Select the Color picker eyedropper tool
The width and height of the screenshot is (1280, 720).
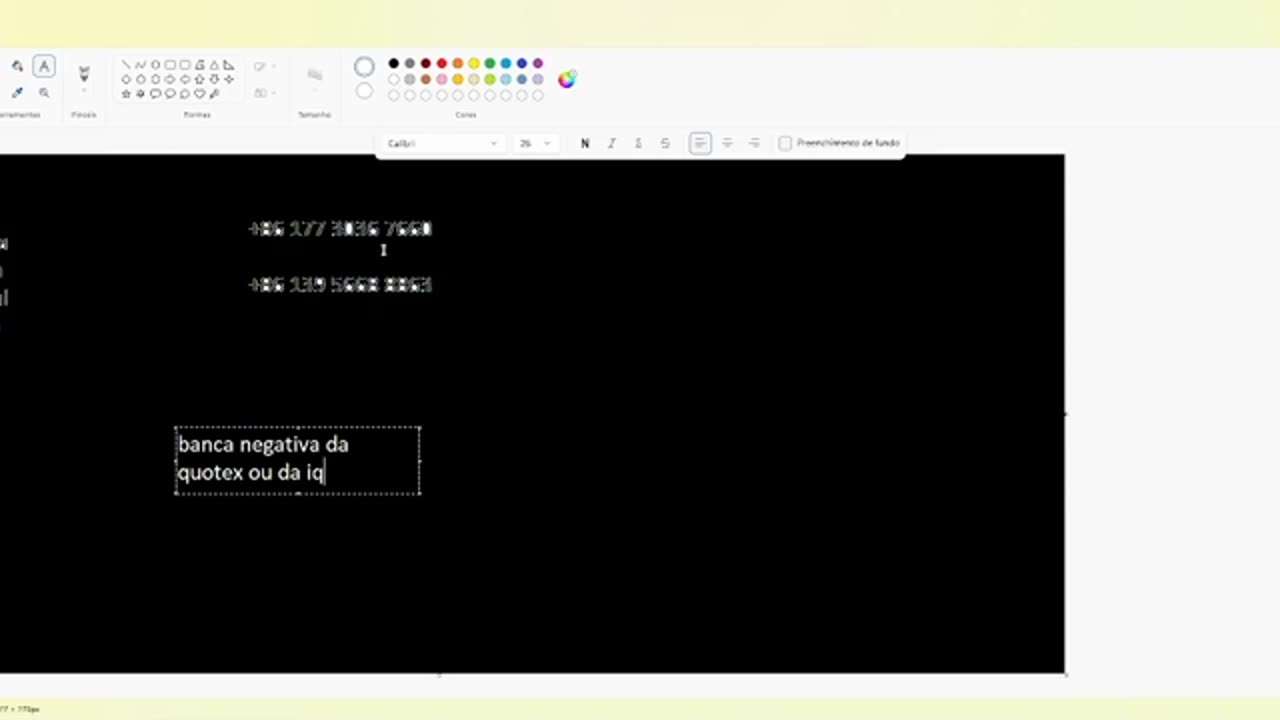click(x=17, y=92)
